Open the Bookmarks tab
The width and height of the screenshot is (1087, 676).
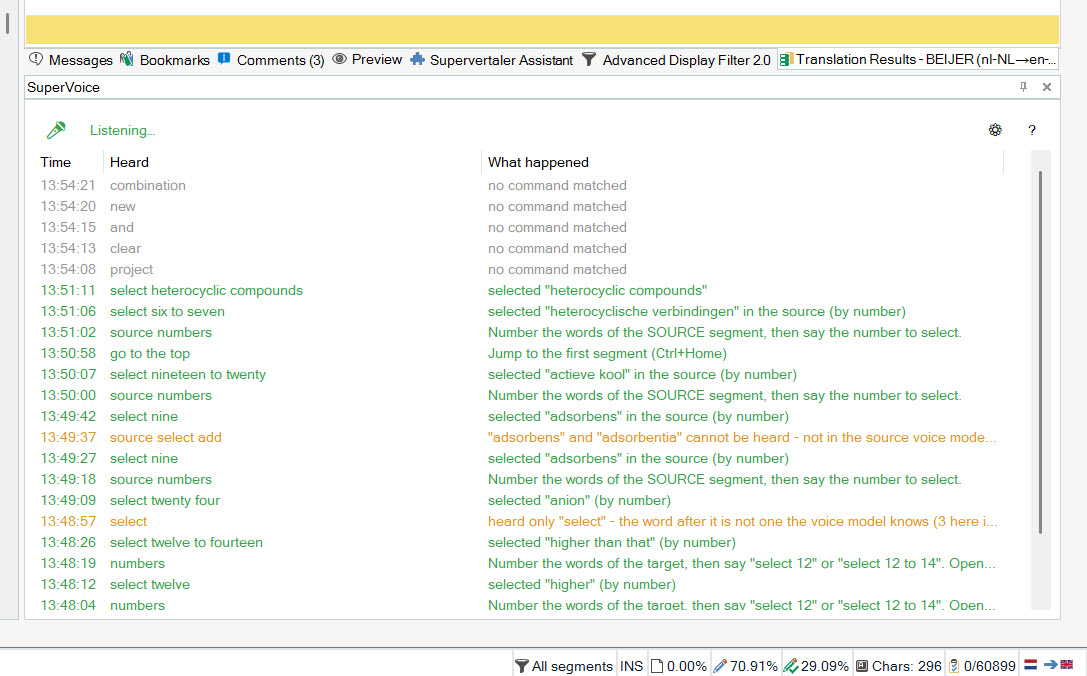(x=165, y=60)
